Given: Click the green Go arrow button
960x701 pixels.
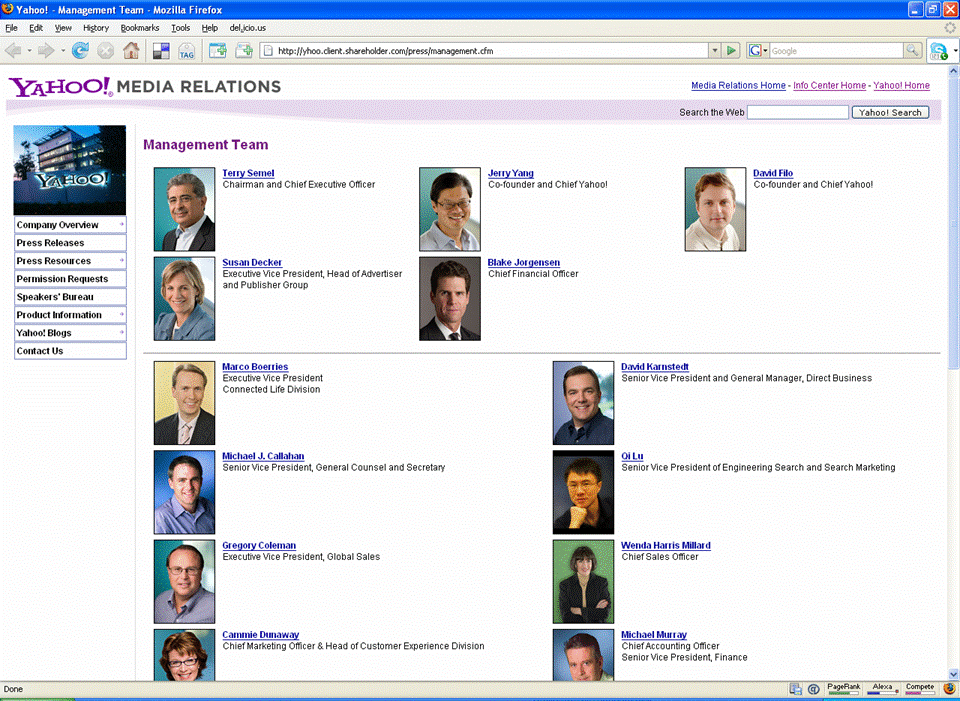Looking at the screenshot, I should (x=732, y=50).
